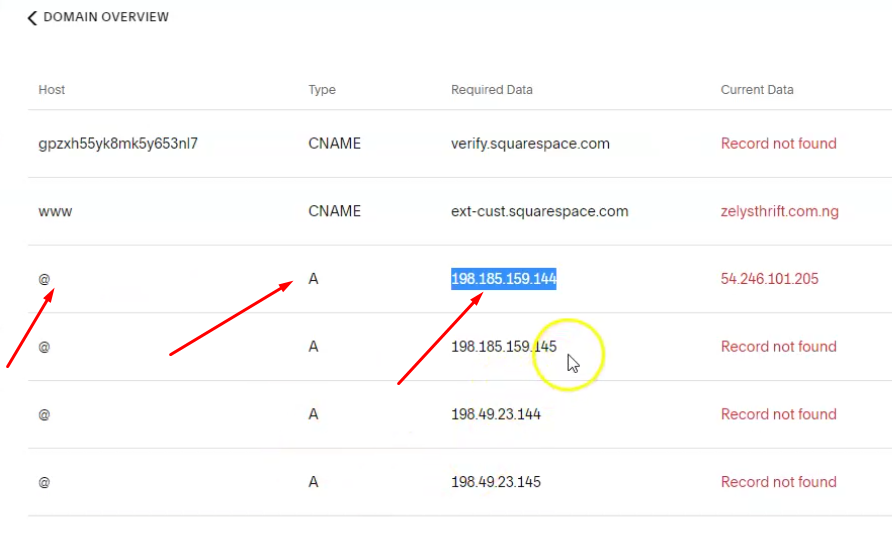Click the A type for 198.49.23.144

tap(313, 414)
